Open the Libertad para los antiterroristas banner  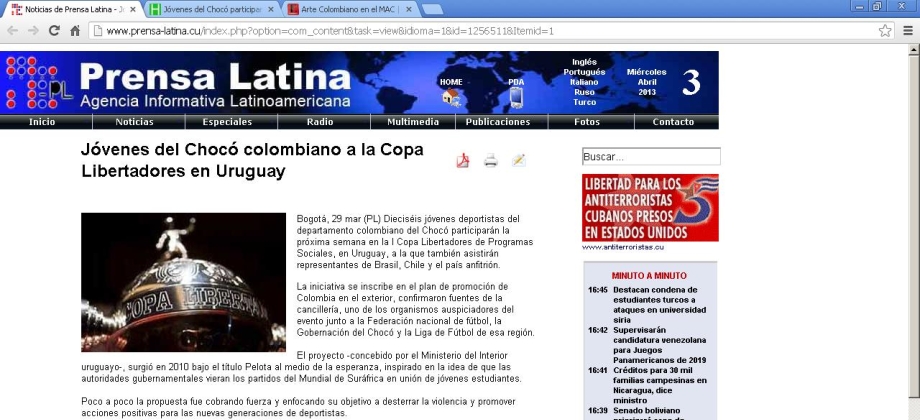[650, 208]
